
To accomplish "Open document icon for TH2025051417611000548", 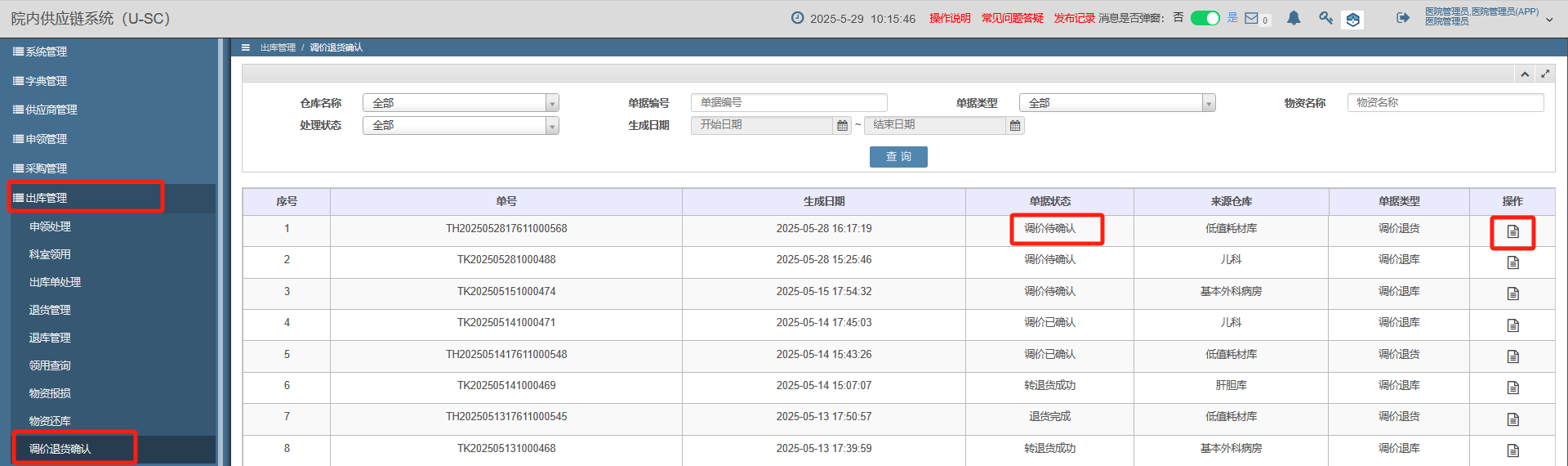I will (1512, 356).
